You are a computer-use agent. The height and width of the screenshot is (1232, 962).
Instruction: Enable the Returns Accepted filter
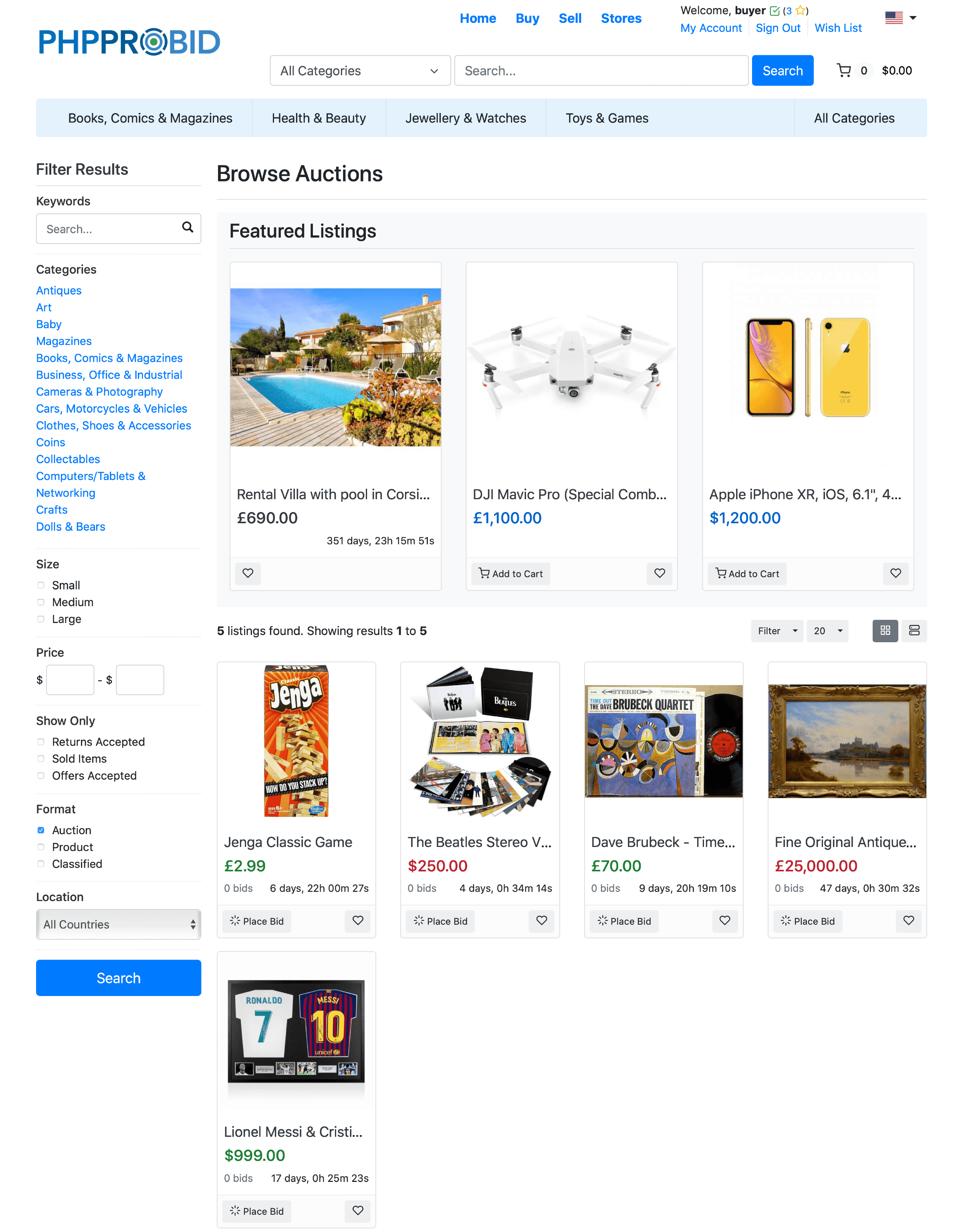tap(40, 742)
